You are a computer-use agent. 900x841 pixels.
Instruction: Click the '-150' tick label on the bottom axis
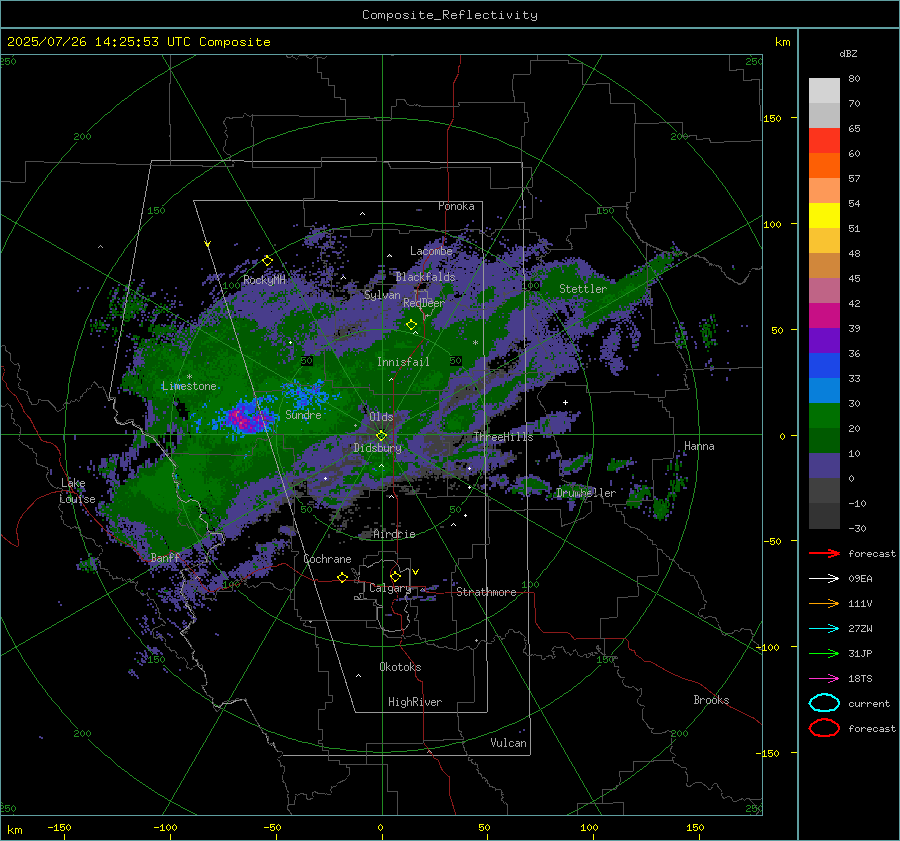pyautogui.click(x=59, y=827)
